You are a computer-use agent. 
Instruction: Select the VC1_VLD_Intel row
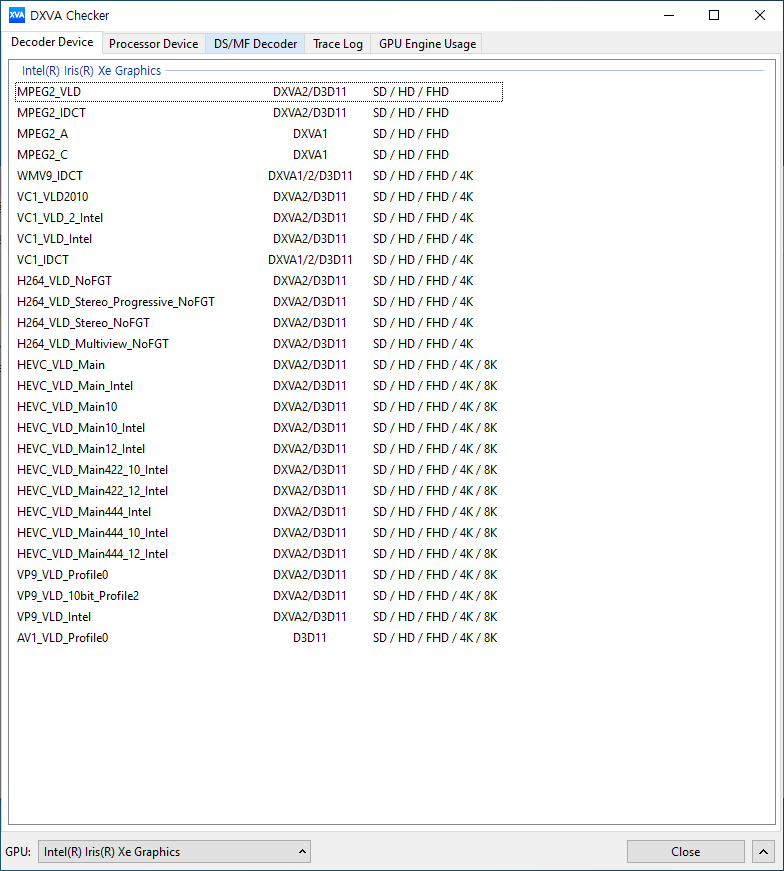pos(259,239)
